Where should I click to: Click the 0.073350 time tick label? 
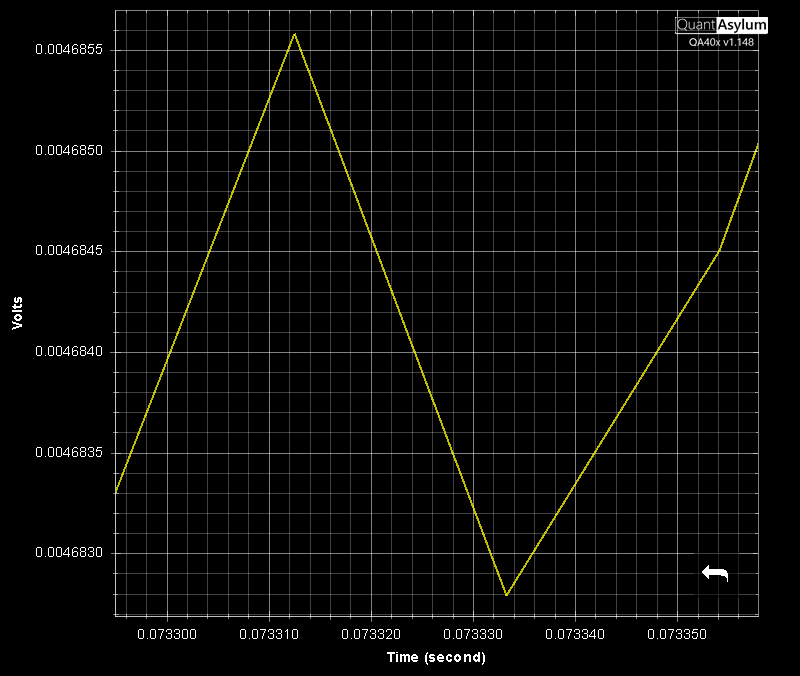coord(677,634)
